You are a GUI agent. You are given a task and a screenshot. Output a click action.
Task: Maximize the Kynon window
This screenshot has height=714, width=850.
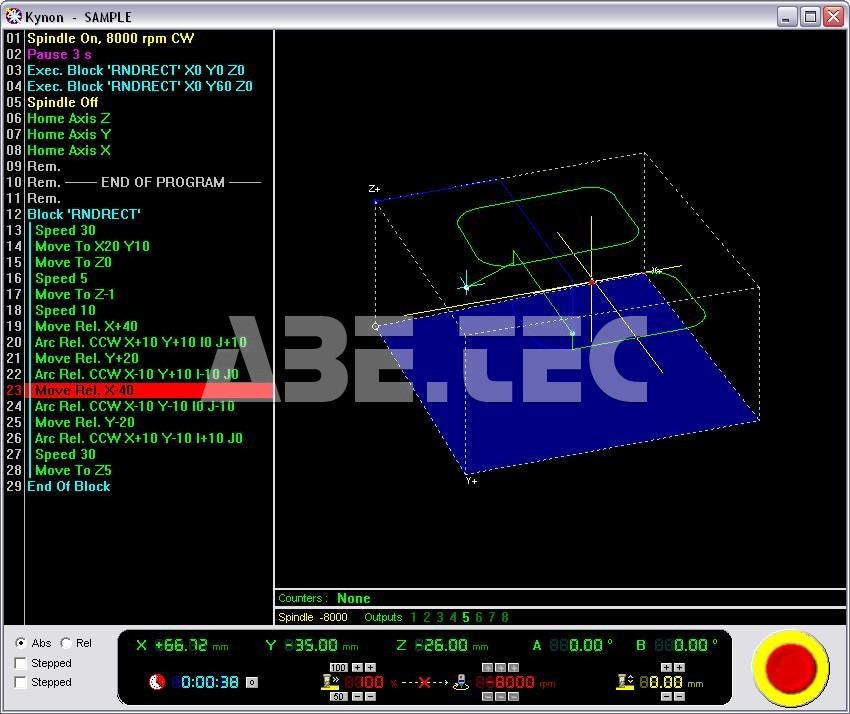point(810,17)
